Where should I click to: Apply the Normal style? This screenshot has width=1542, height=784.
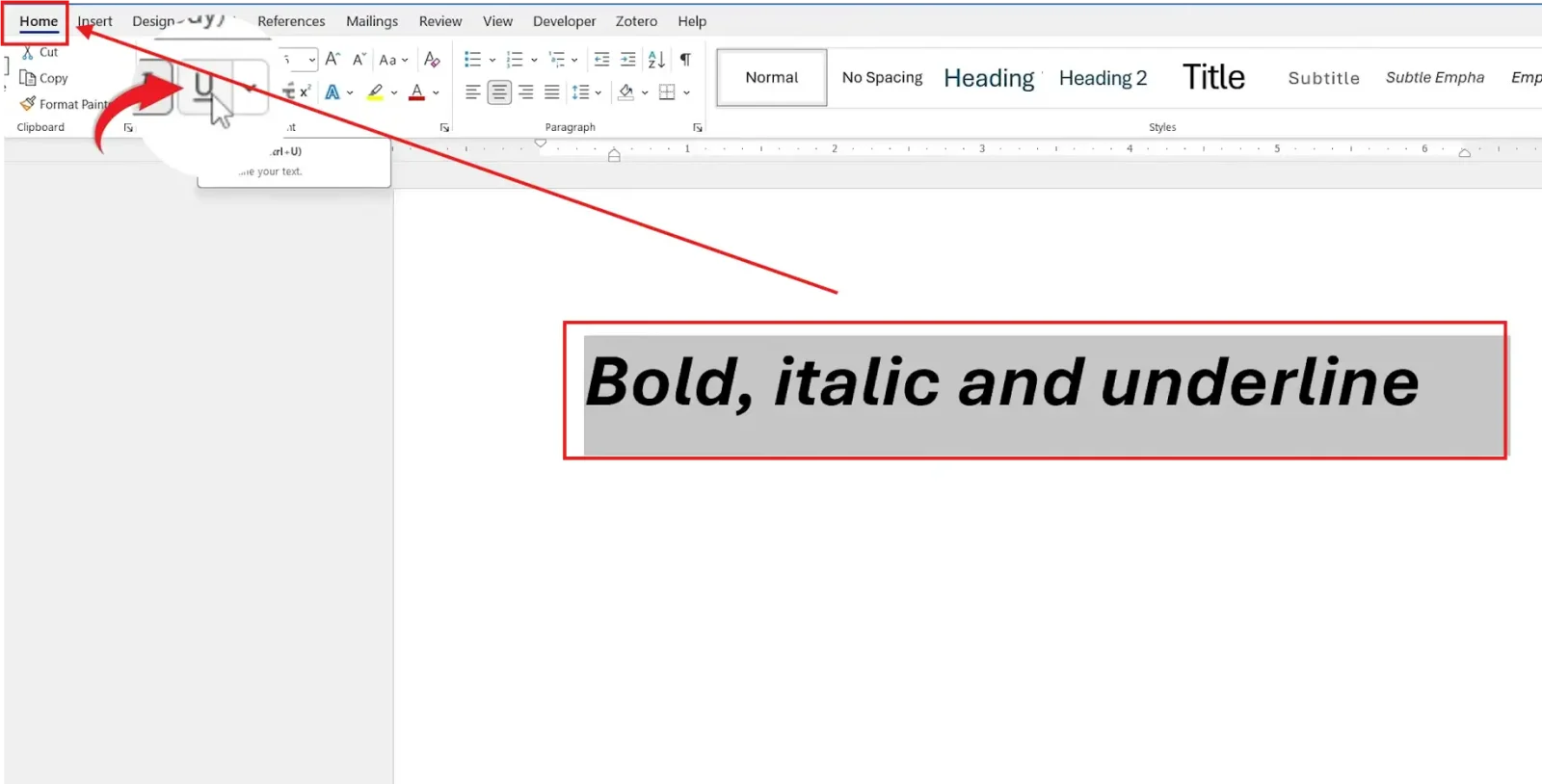772,78
